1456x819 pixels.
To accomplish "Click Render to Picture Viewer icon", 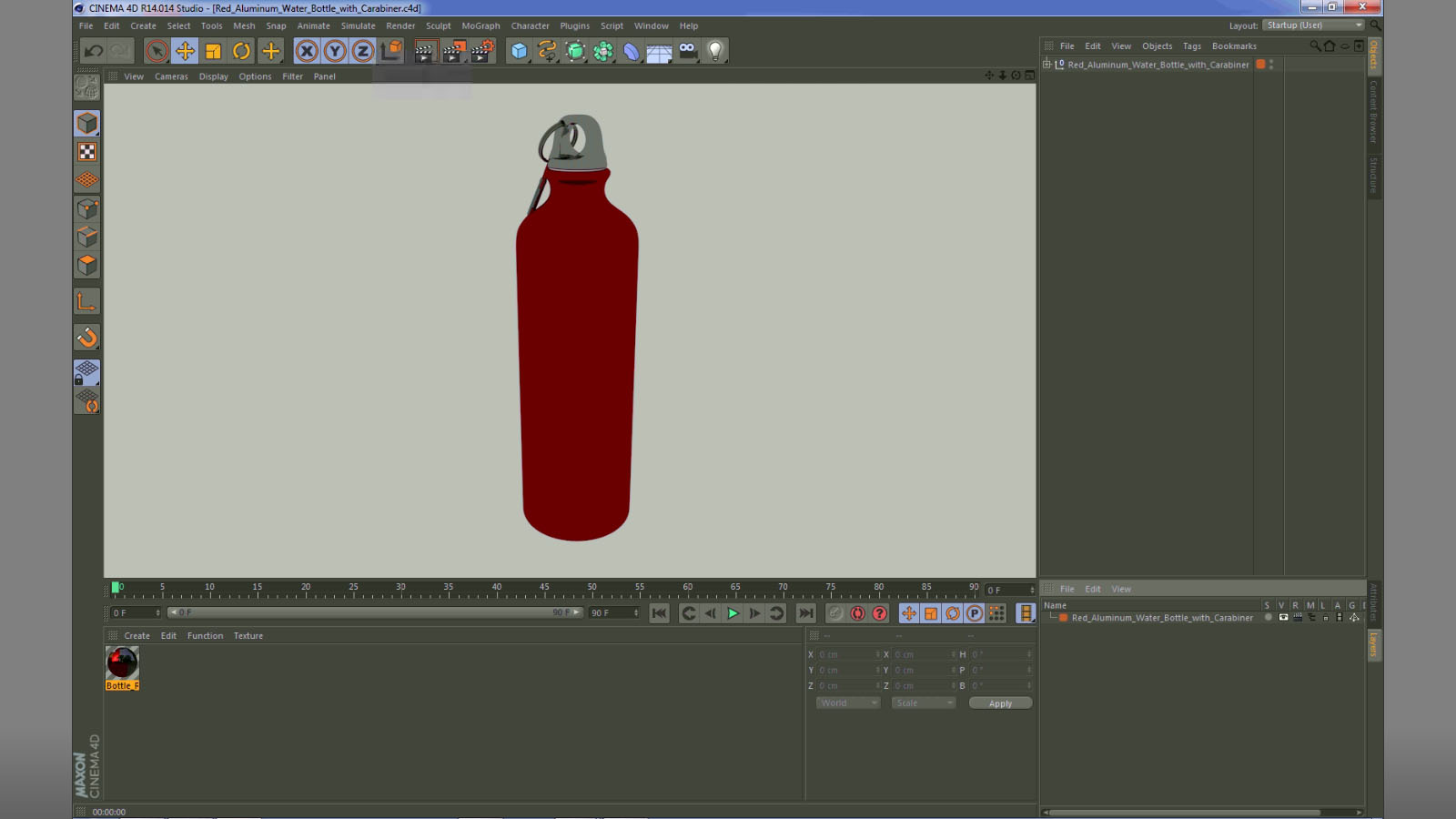I will coord(453,51).
